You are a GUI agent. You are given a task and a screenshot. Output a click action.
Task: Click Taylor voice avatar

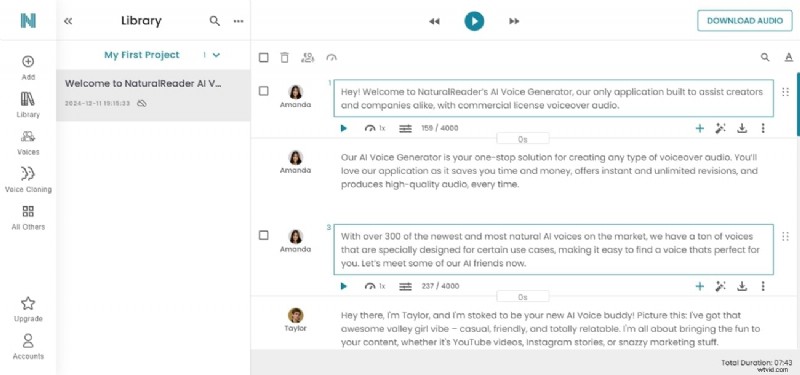[x=295, y=315]
